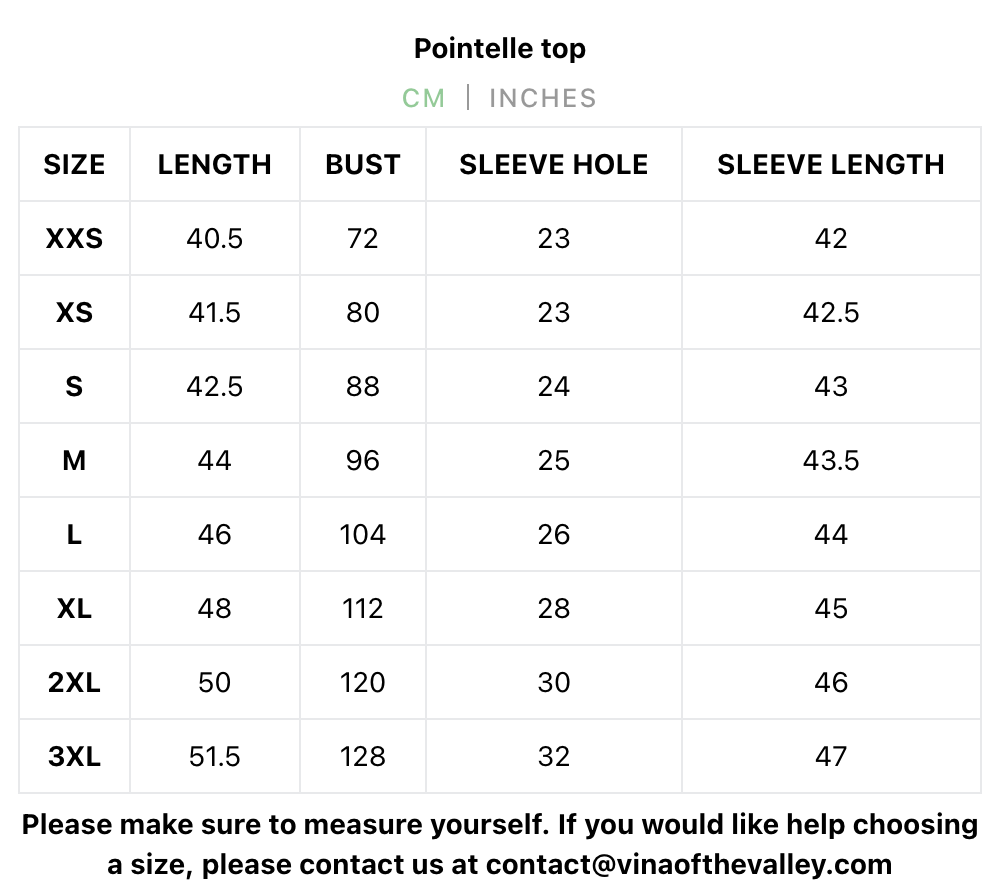This screenshot has height=890, width=998.
Task: Click the M sleeve length value 43.5
Action: 830,461
